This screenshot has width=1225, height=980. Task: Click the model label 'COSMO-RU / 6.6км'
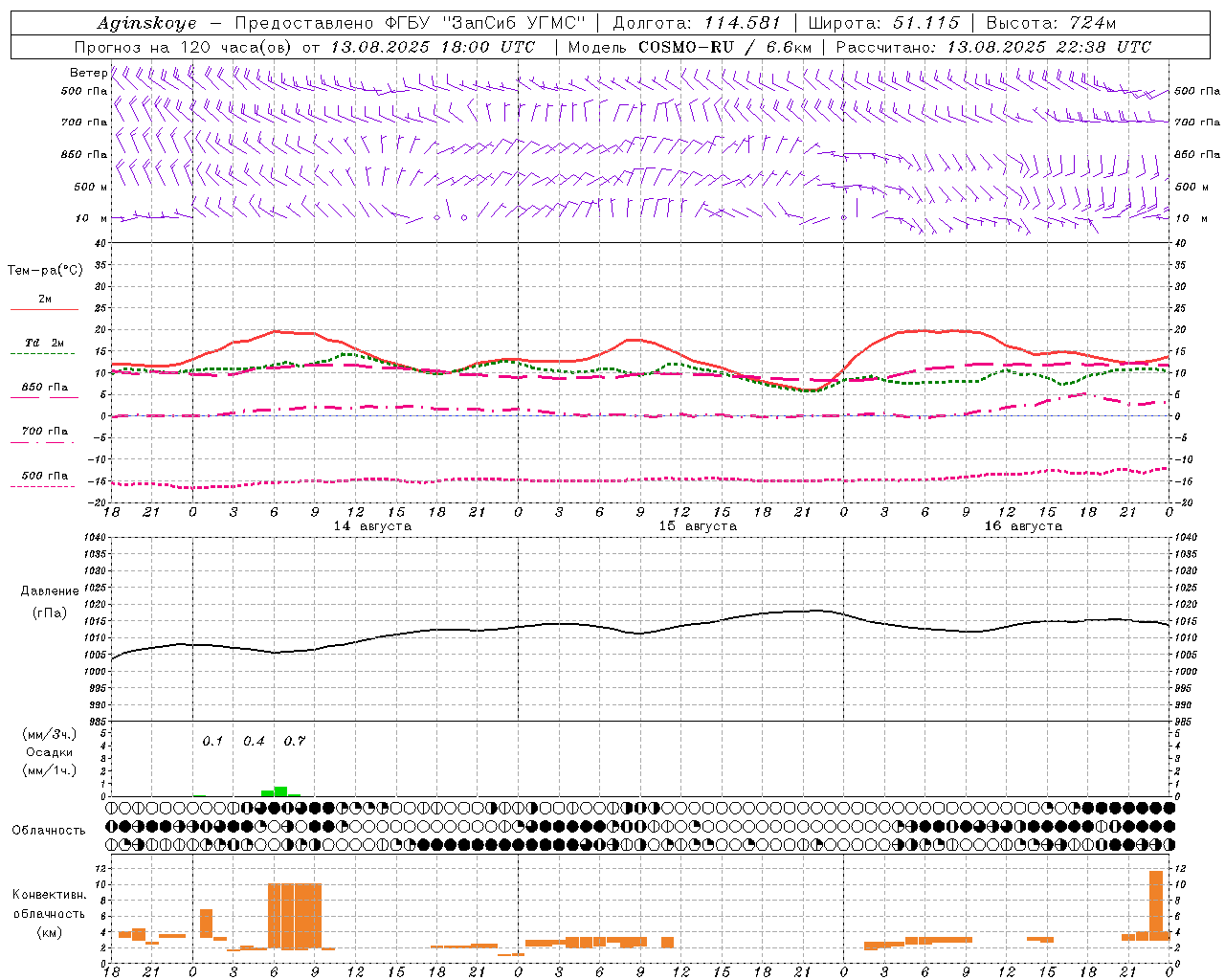pyautogui.click(x=725, y=47)
